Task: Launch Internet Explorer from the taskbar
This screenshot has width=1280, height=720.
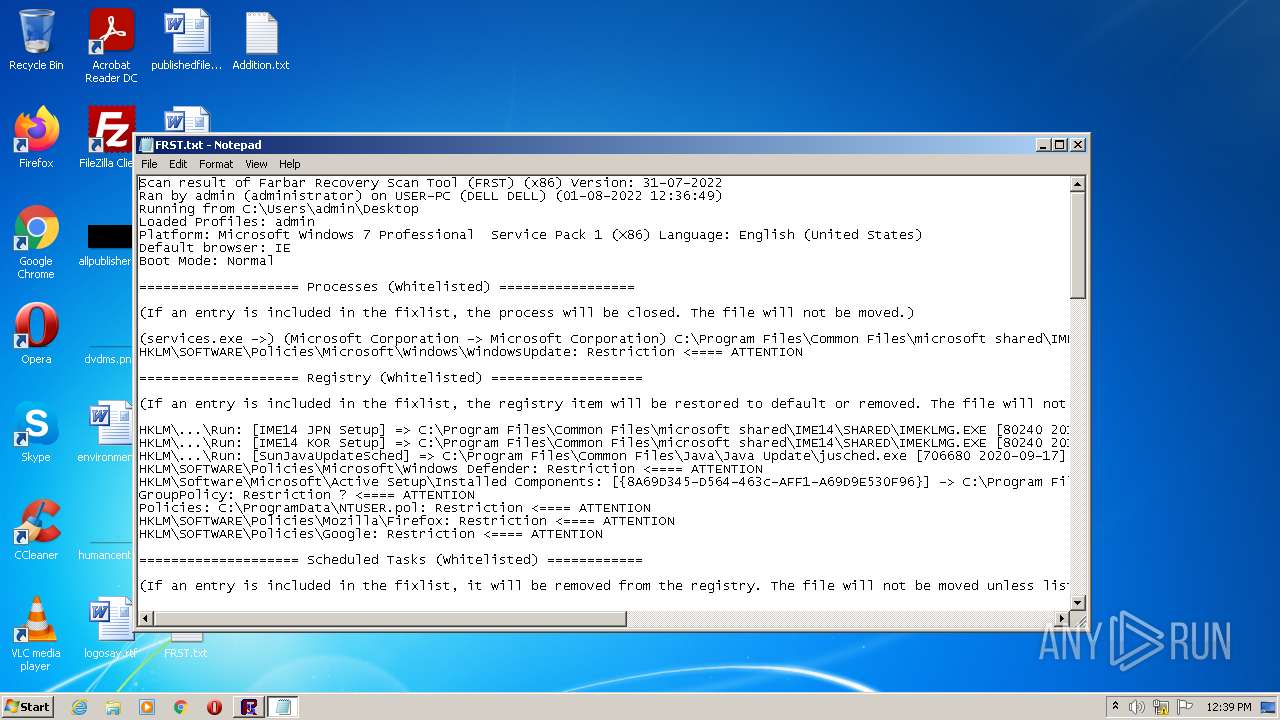Action: pos(79,707)
